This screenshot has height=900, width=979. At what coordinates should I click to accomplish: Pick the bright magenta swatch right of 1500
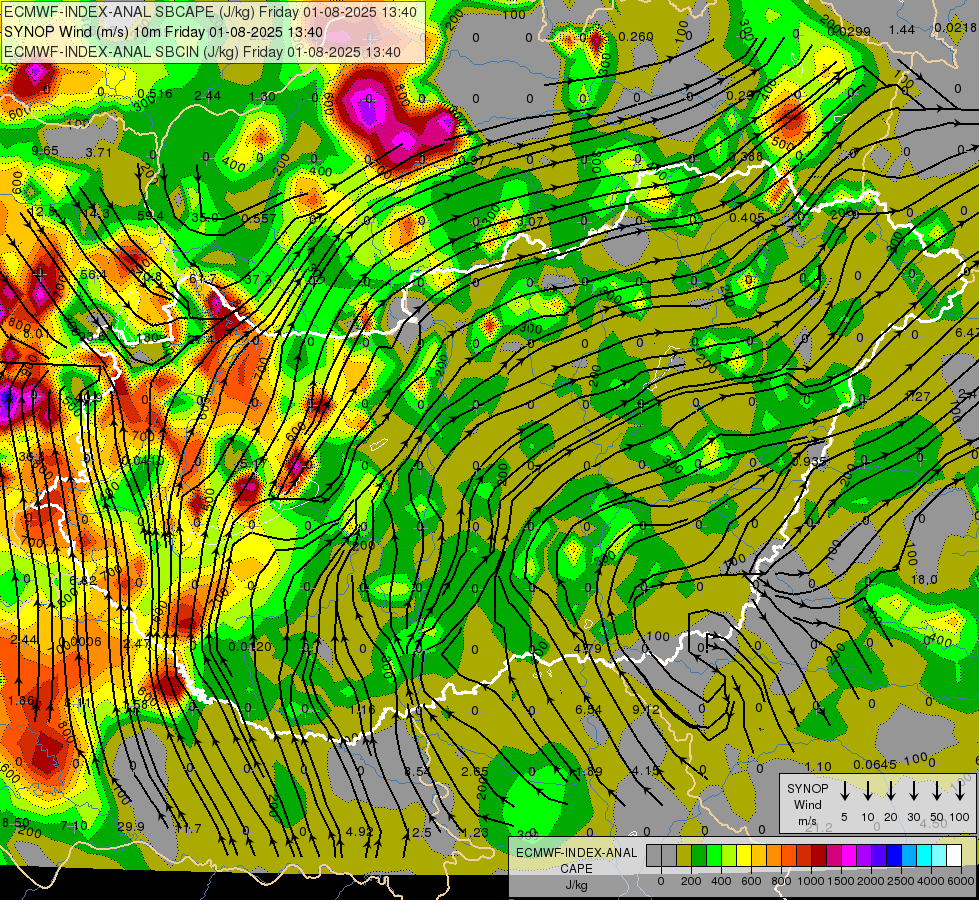849,855
